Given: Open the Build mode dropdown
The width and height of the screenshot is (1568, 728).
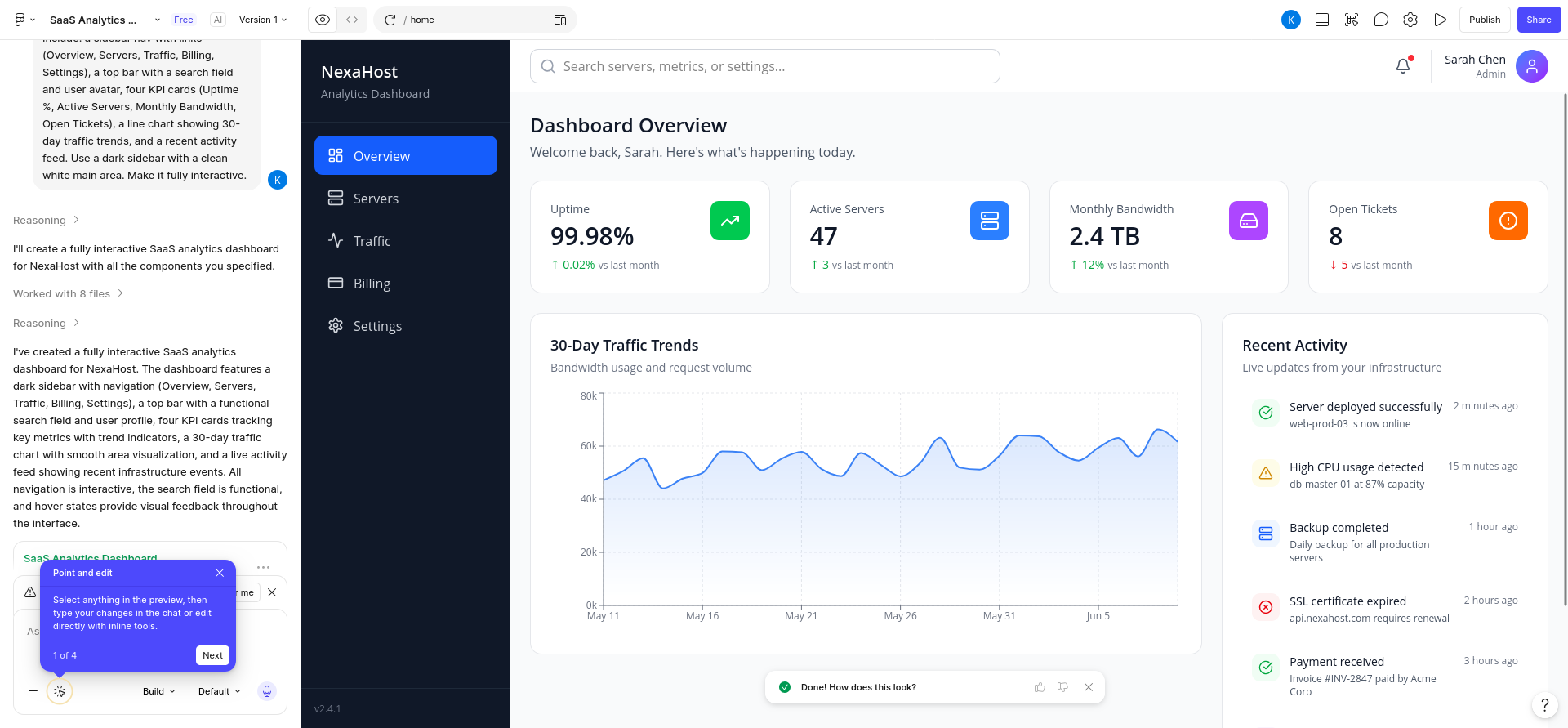Looking at the screenshot, I should (159, 691).
